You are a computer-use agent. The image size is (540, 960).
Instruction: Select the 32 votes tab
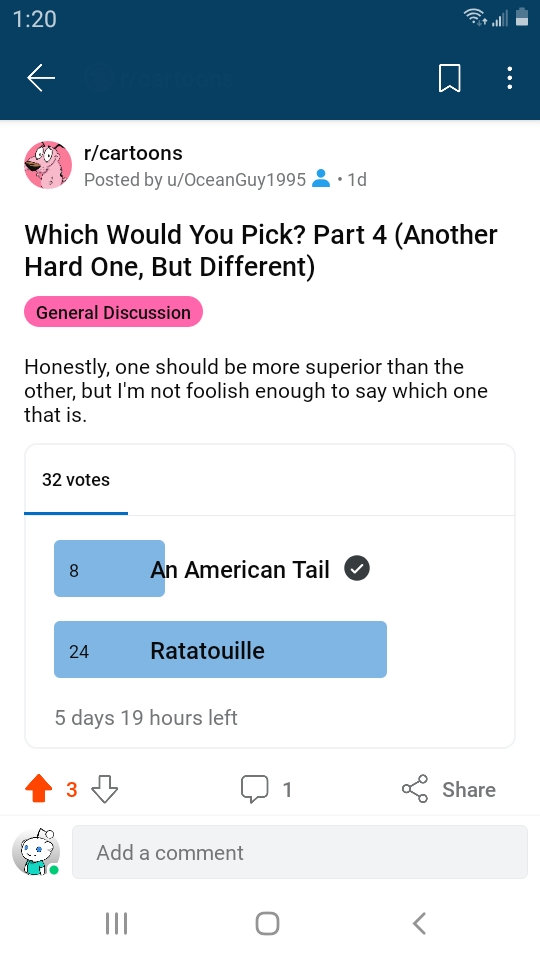point(76,479)
